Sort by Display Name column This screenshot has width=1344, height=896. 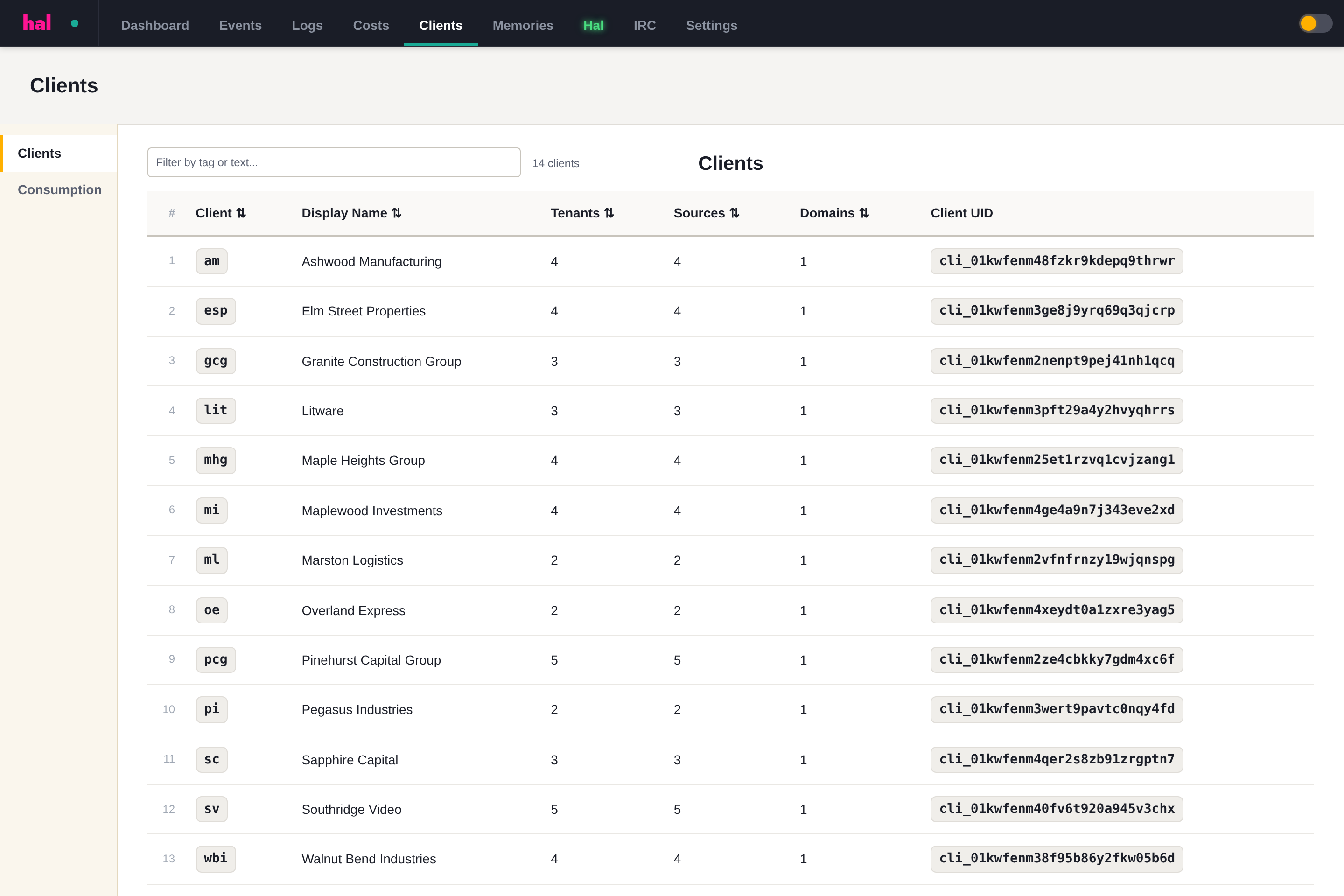point(351,213)
